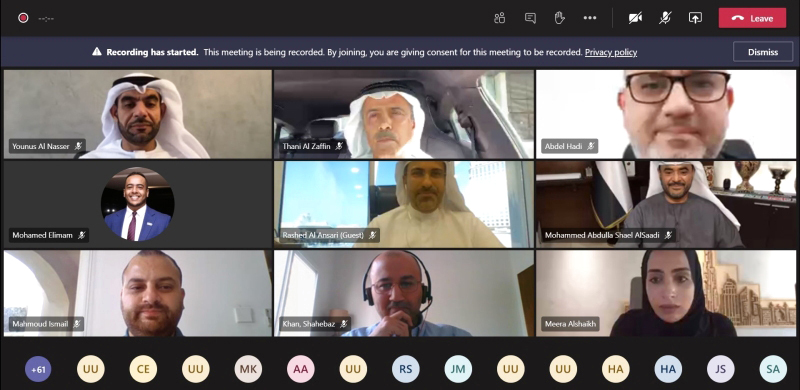Select the RS participant avatar
The image size is (800, 390).
click(406, 369)
